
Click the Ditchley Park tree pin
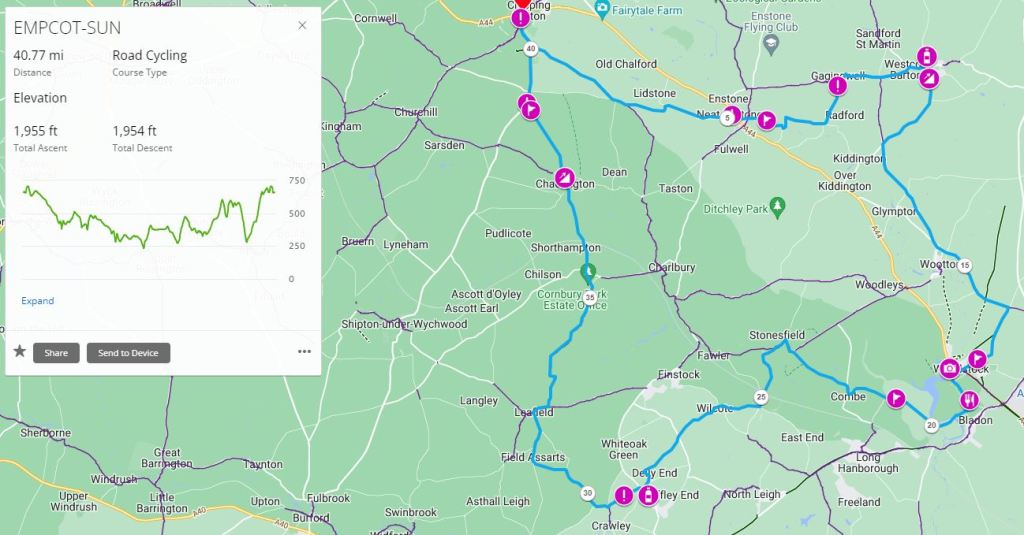click(776, 206)
